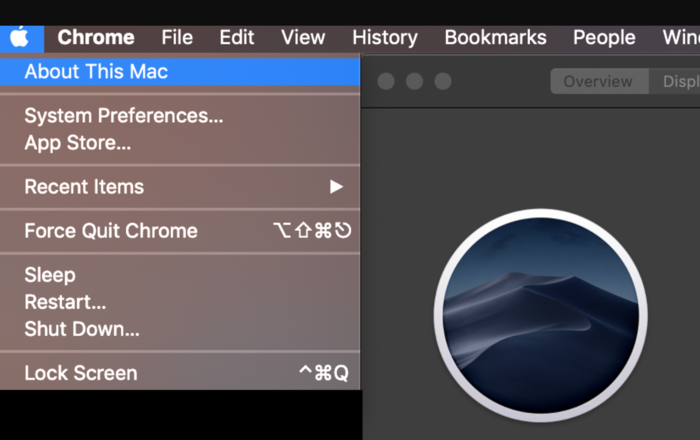
Task: Click the macOS Mojave dune image
Action: [540, 315]
